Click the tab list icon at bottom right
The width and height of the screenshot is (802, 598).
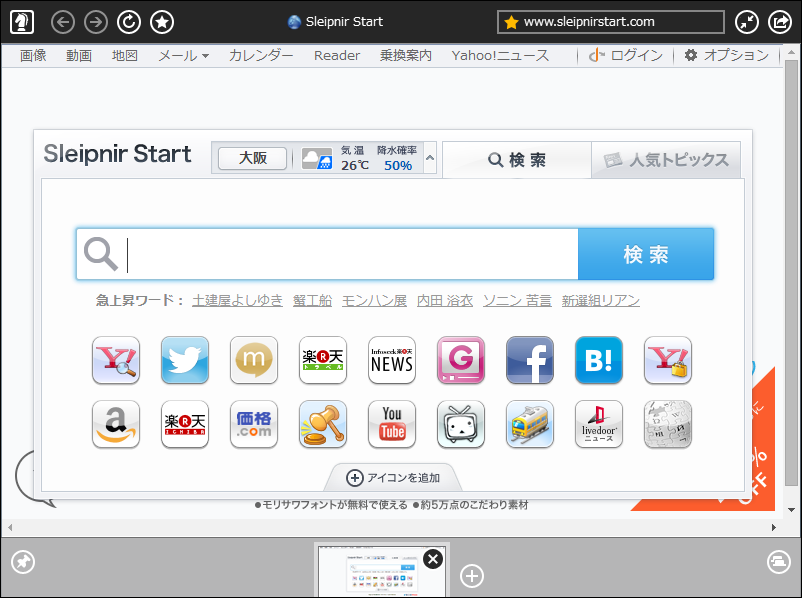pos(779,562)
